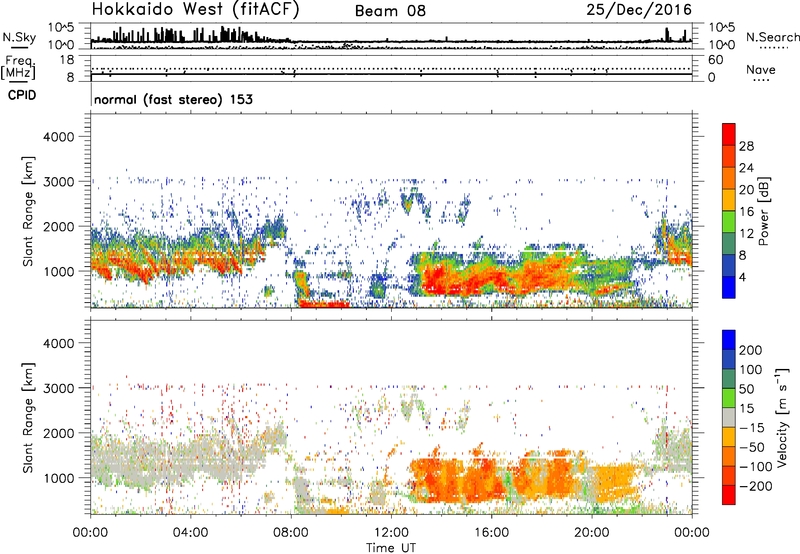
Task: Click the '200' tick on the velocity colorbar
Action: tap(751, 350)
